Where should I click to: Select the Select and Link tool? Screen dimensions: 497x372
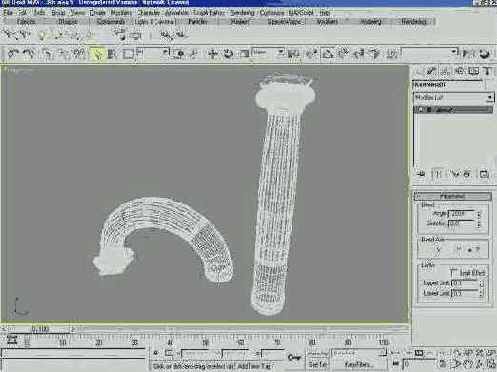coord(47,53)
